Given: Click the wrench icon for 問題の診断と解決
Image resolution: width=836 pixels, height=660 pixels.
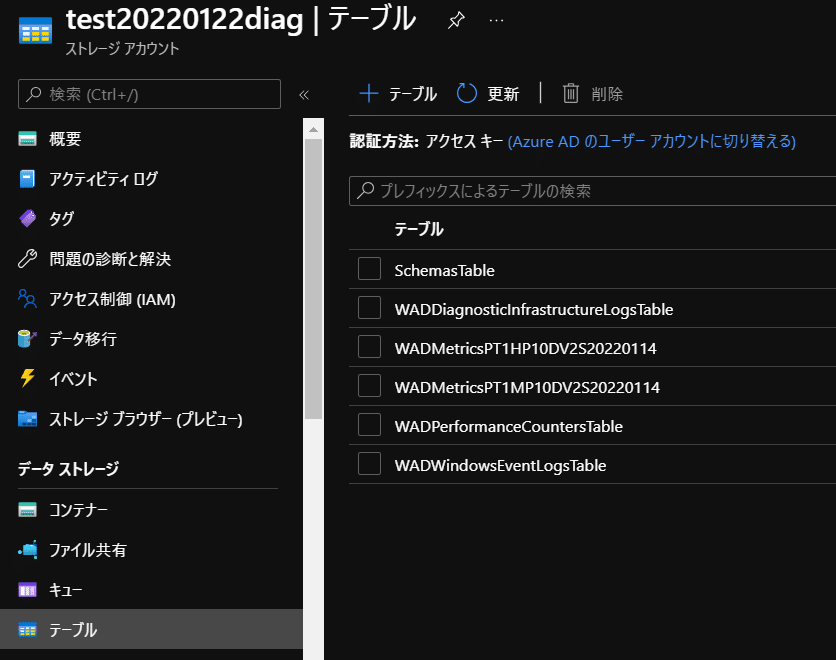Looking at the screenshot, I should pyautogui.click(x=28, y=259).
